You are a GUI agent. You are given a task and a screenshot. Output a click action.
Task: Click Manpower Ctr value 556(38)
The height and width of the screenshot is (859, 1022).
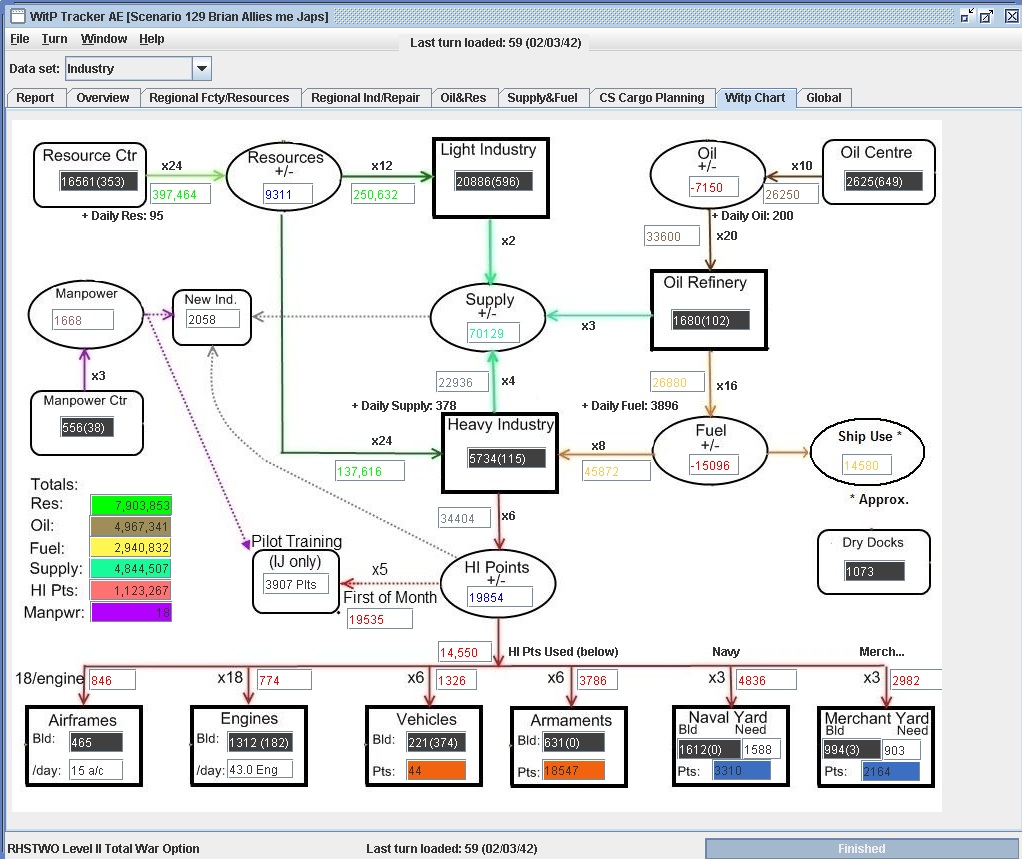coord(87,428)
